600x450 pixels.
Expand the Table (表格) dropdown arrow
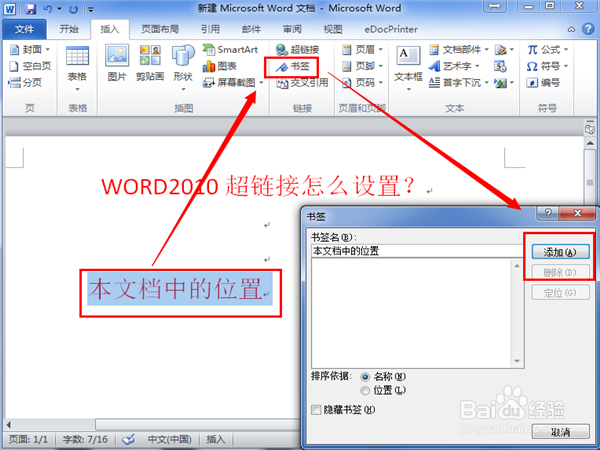[77, 89]
